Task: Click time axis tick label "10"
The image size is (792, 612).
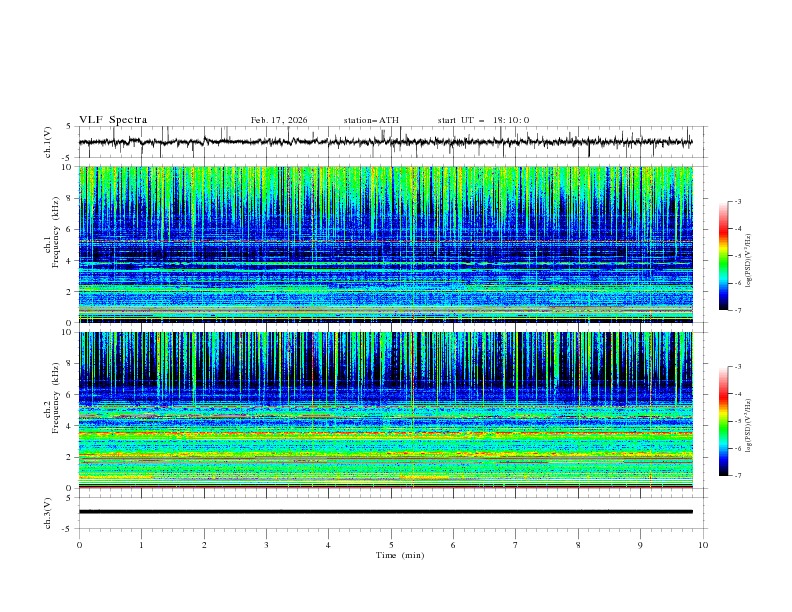Action: point(703,545)
